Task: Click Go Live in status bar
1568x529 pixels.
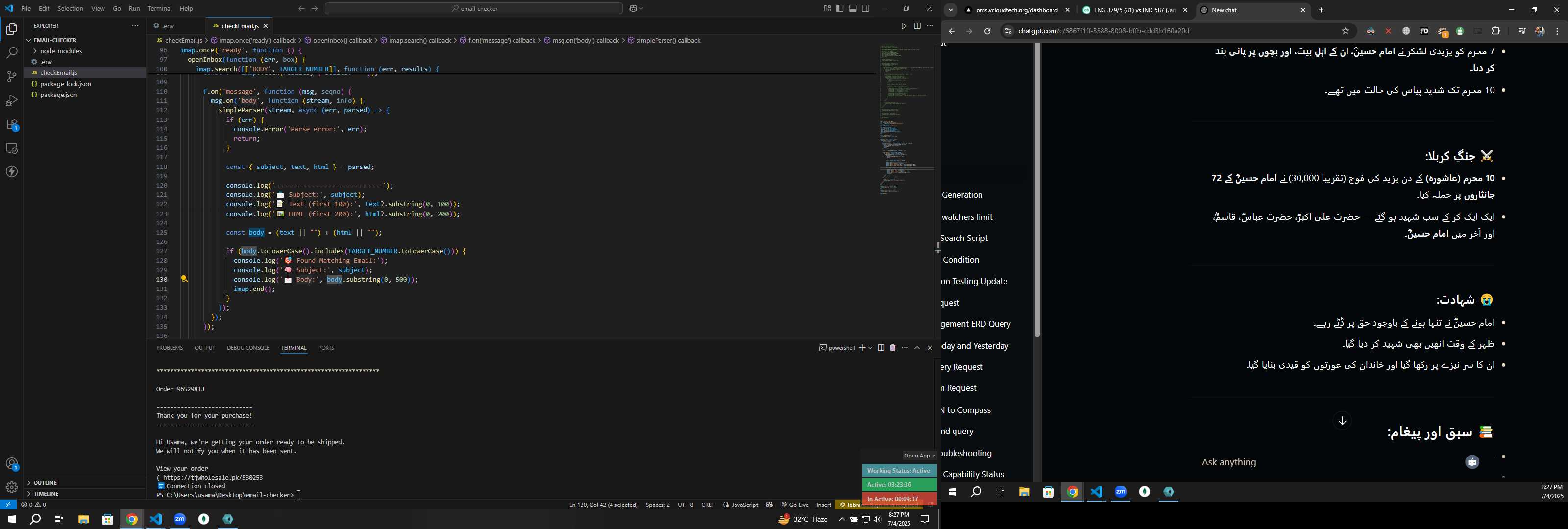Action: pyautogui.click(x=795, y=505)
